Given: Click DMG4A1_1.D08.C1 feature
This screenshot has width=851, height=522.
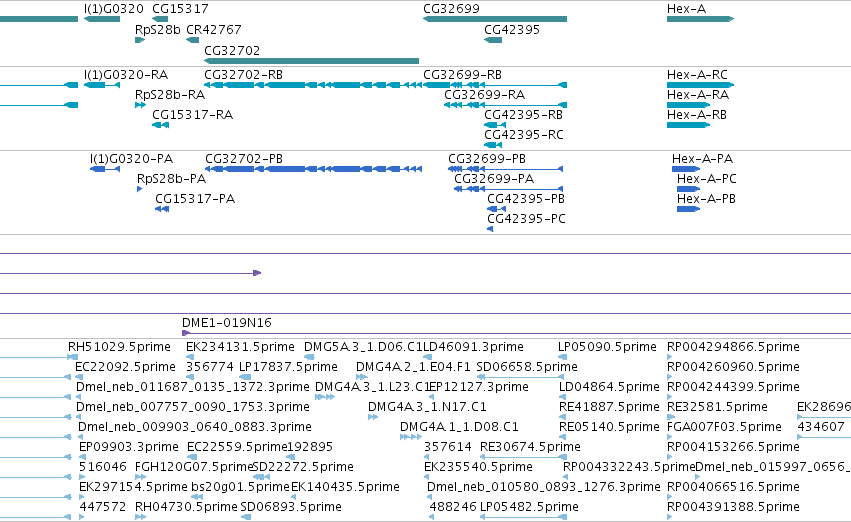Looking at the screenshot, I should tap(459, 427).
